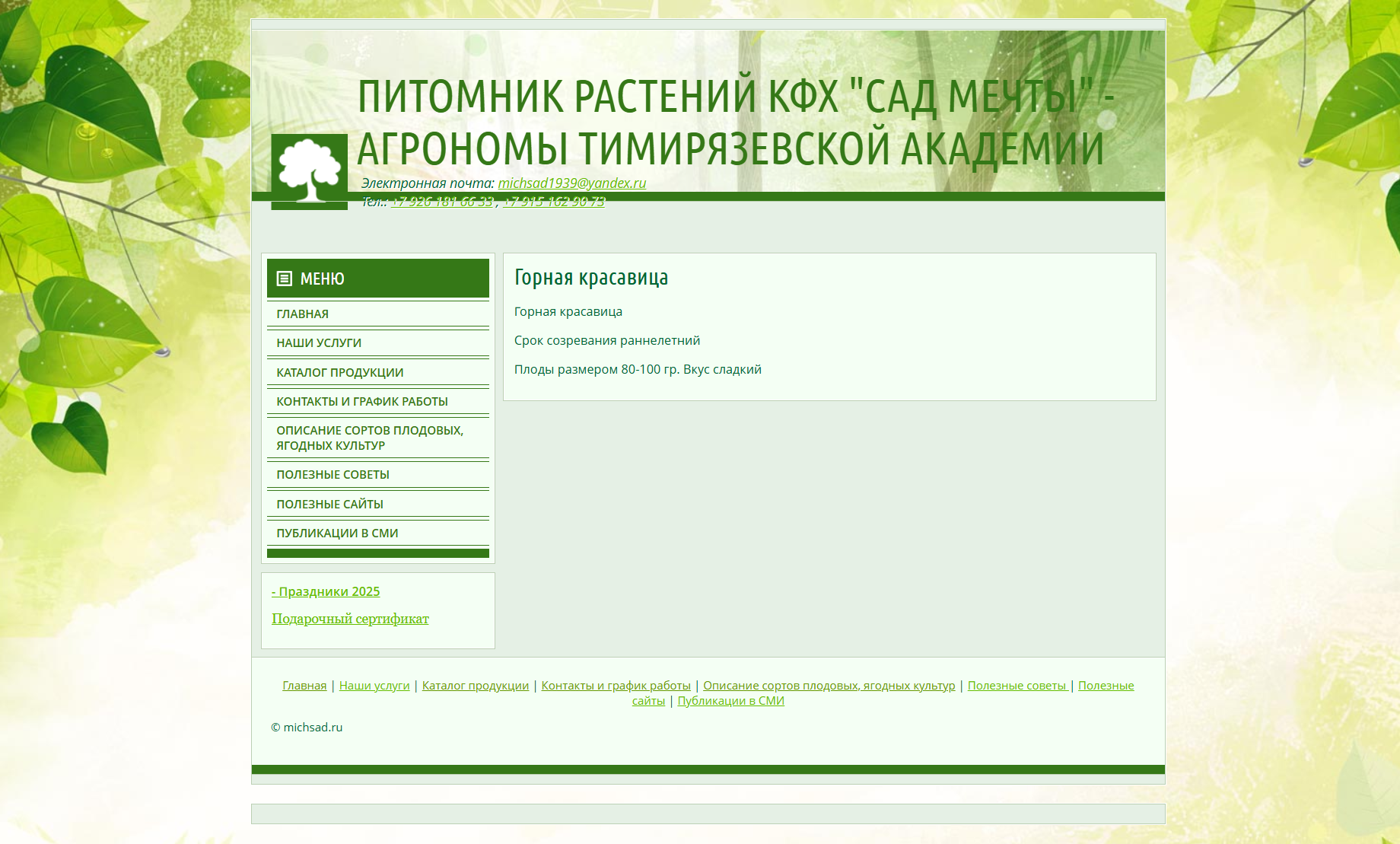Select КАТАЛОГ ПРОДУКЦИИ in the sidebar

point(339,372)
